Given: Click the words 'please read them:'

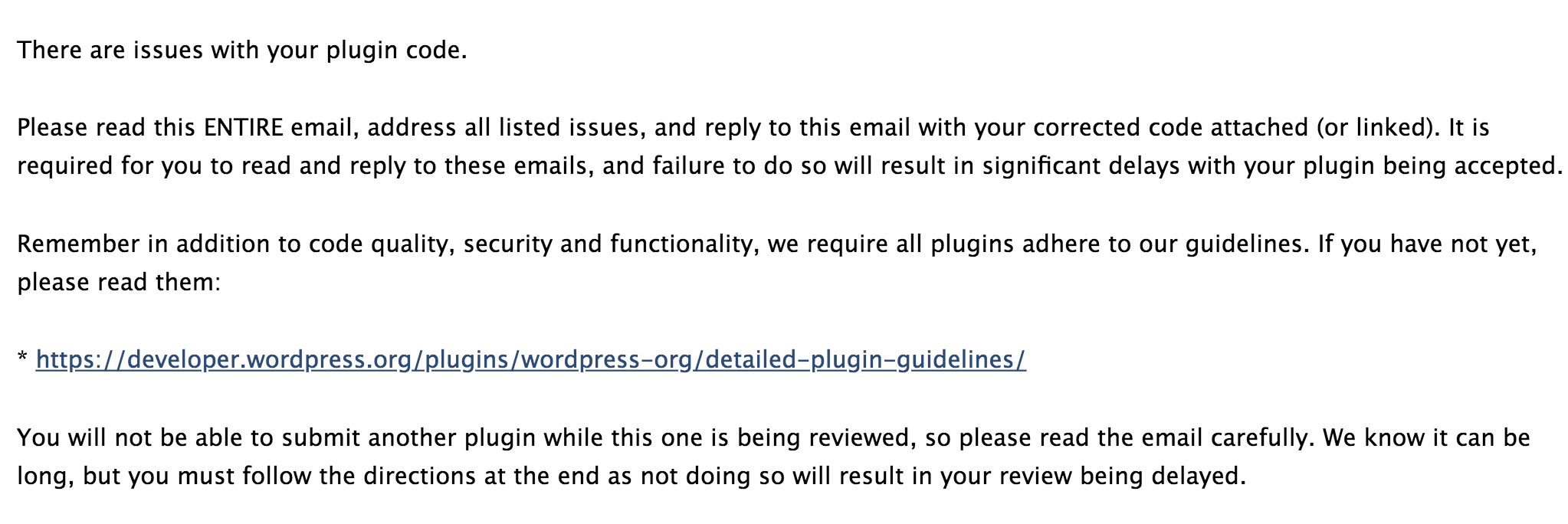Looking at the screenshot, I should coord(119,282).
